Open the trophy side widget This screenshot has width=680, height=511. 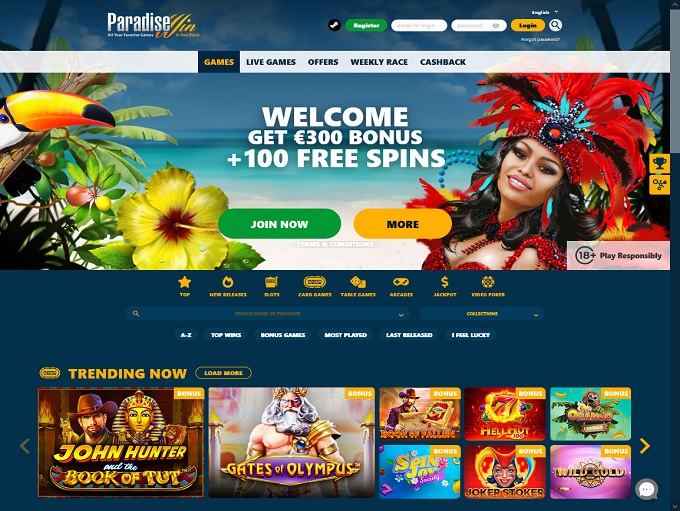click(660, 164)
